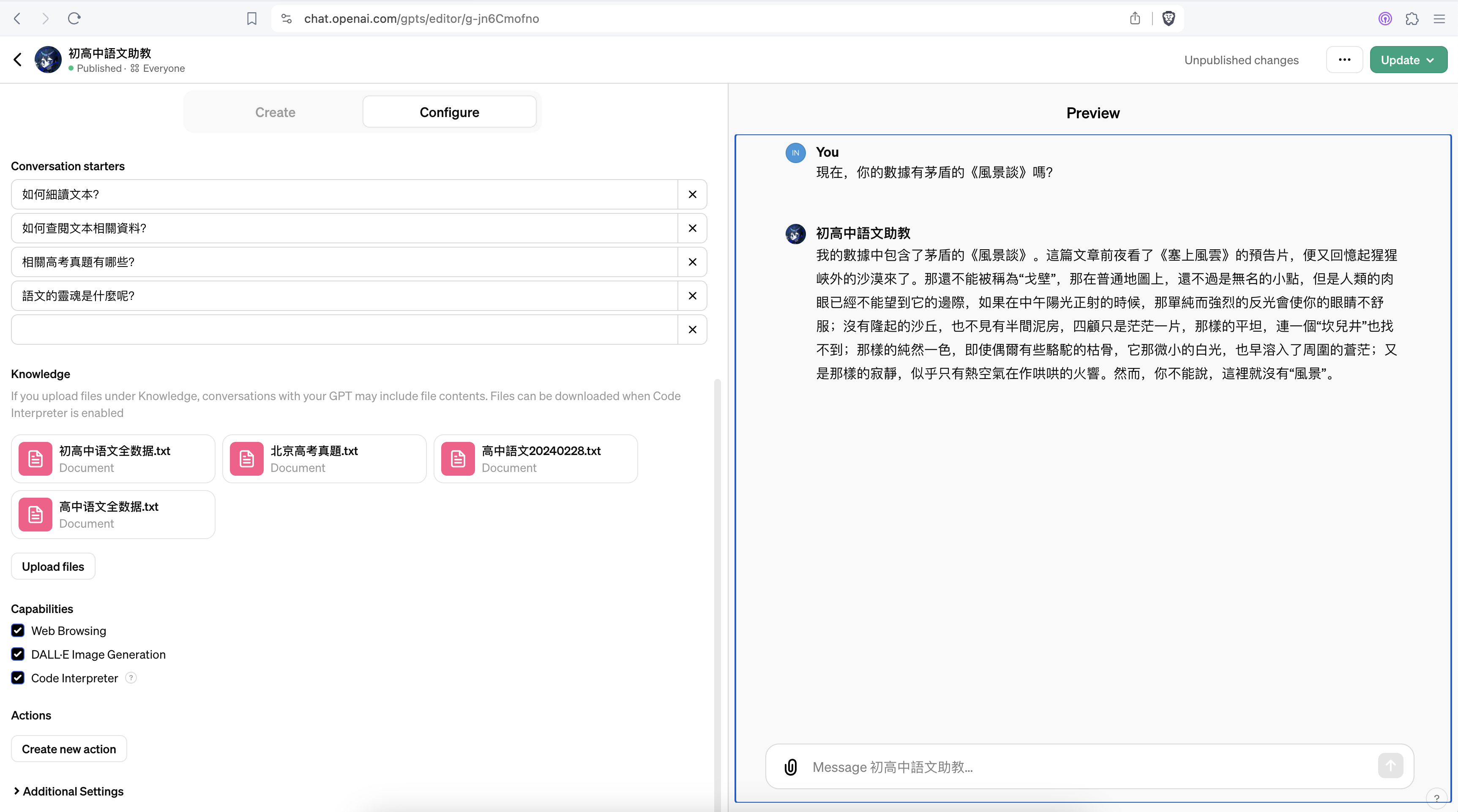The image size is (1458, 812).
Task: Click the send message arrow button
Action: click(1390, 766)
